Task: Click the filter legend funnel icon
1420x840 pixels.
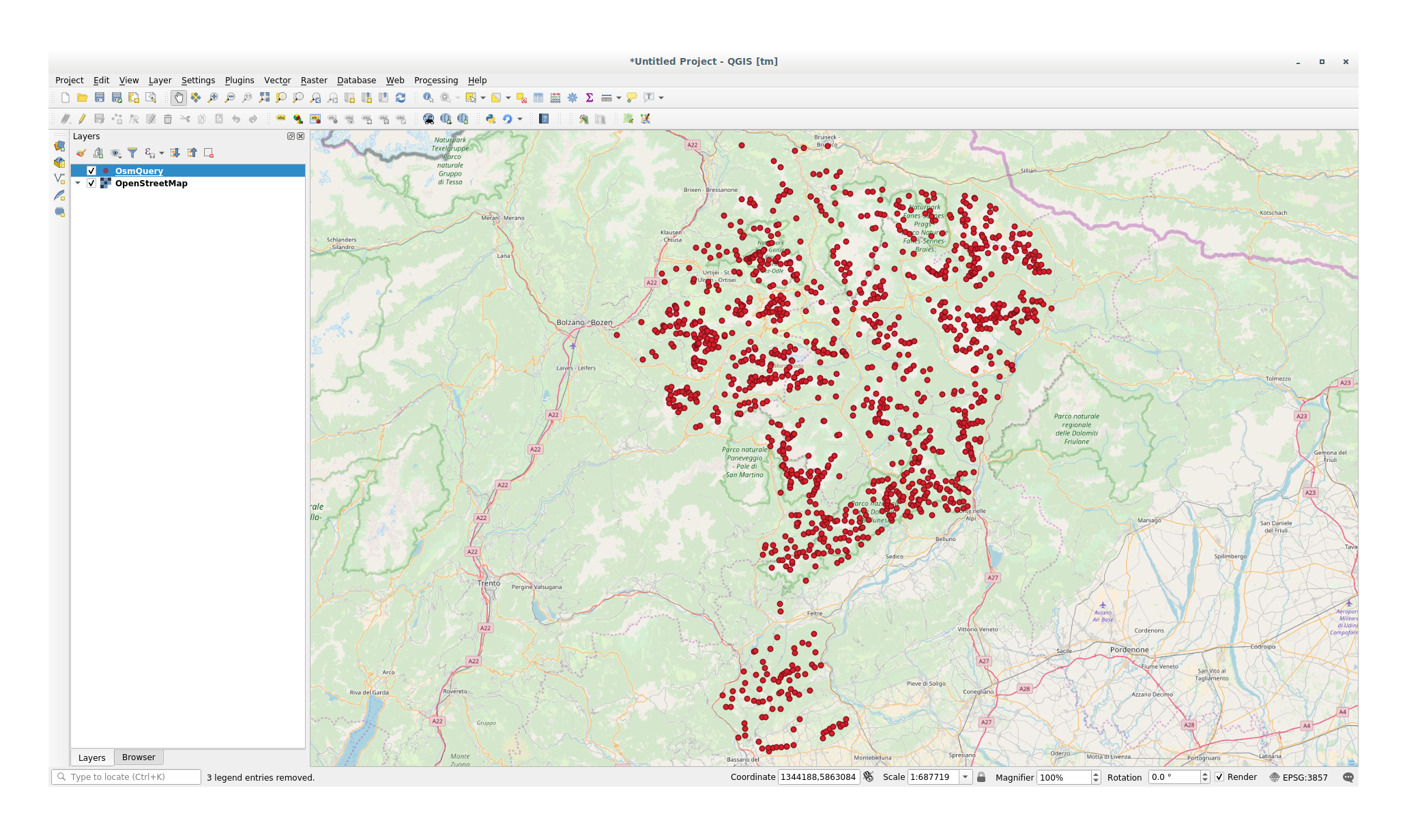Action: [x=132, y=153]
